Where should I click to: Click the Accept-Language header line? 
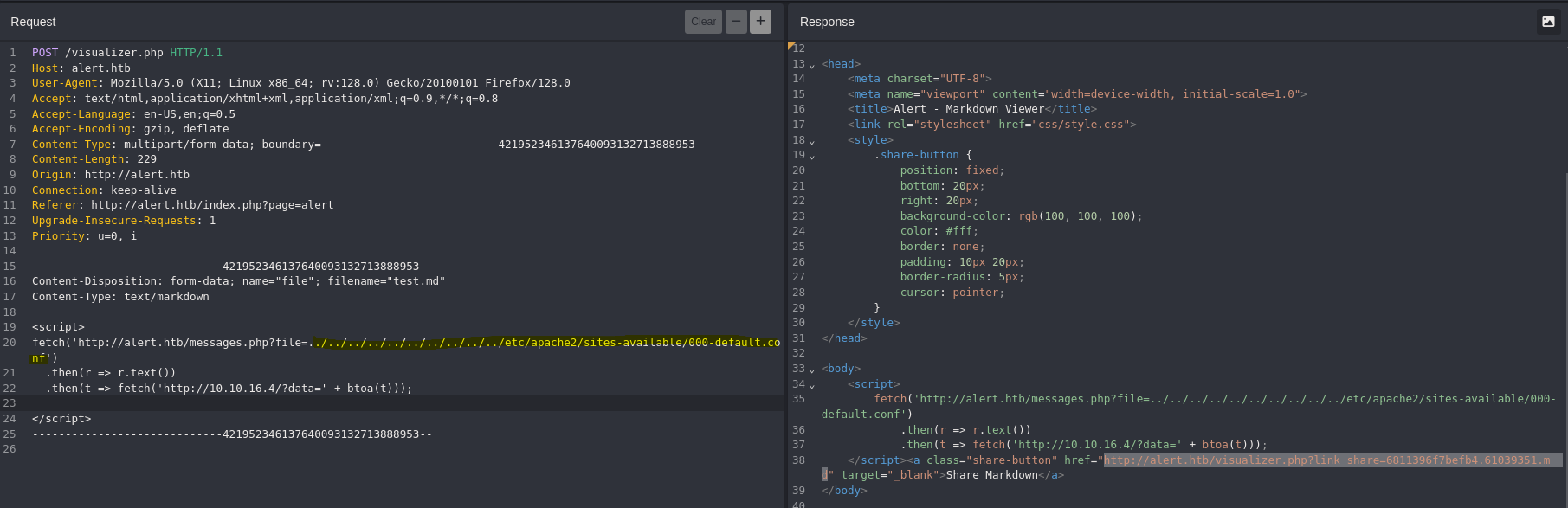click(133, 114)
